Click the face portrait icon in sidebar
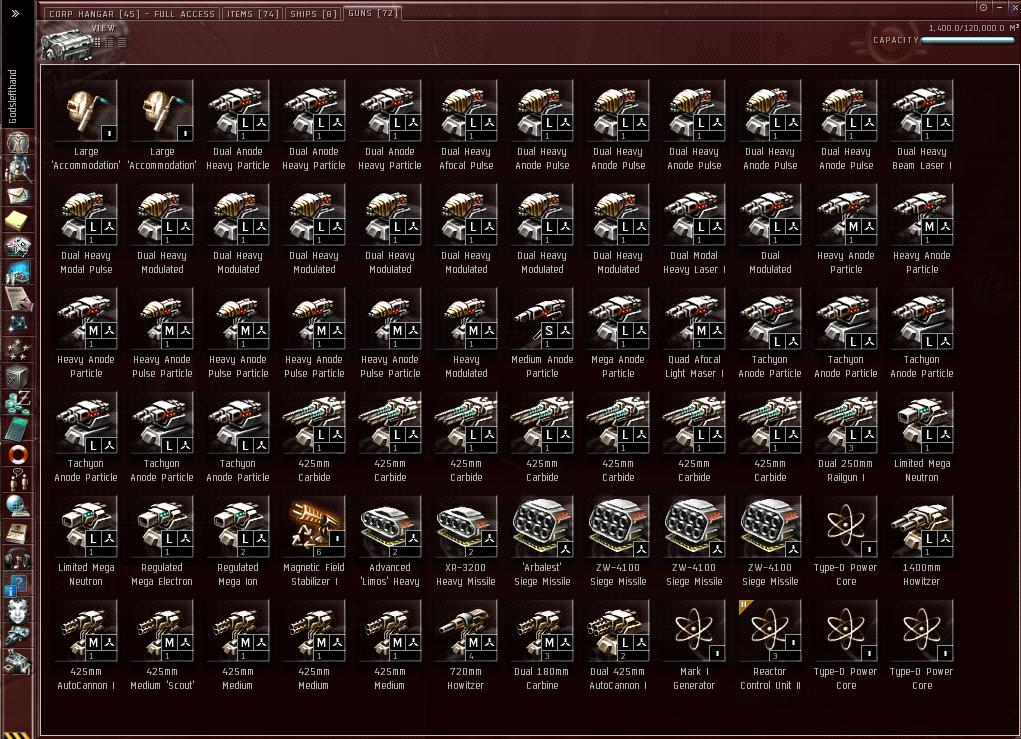Image resolution: width=1021 pixels, height=739 pixels. [x=18, y=610]
